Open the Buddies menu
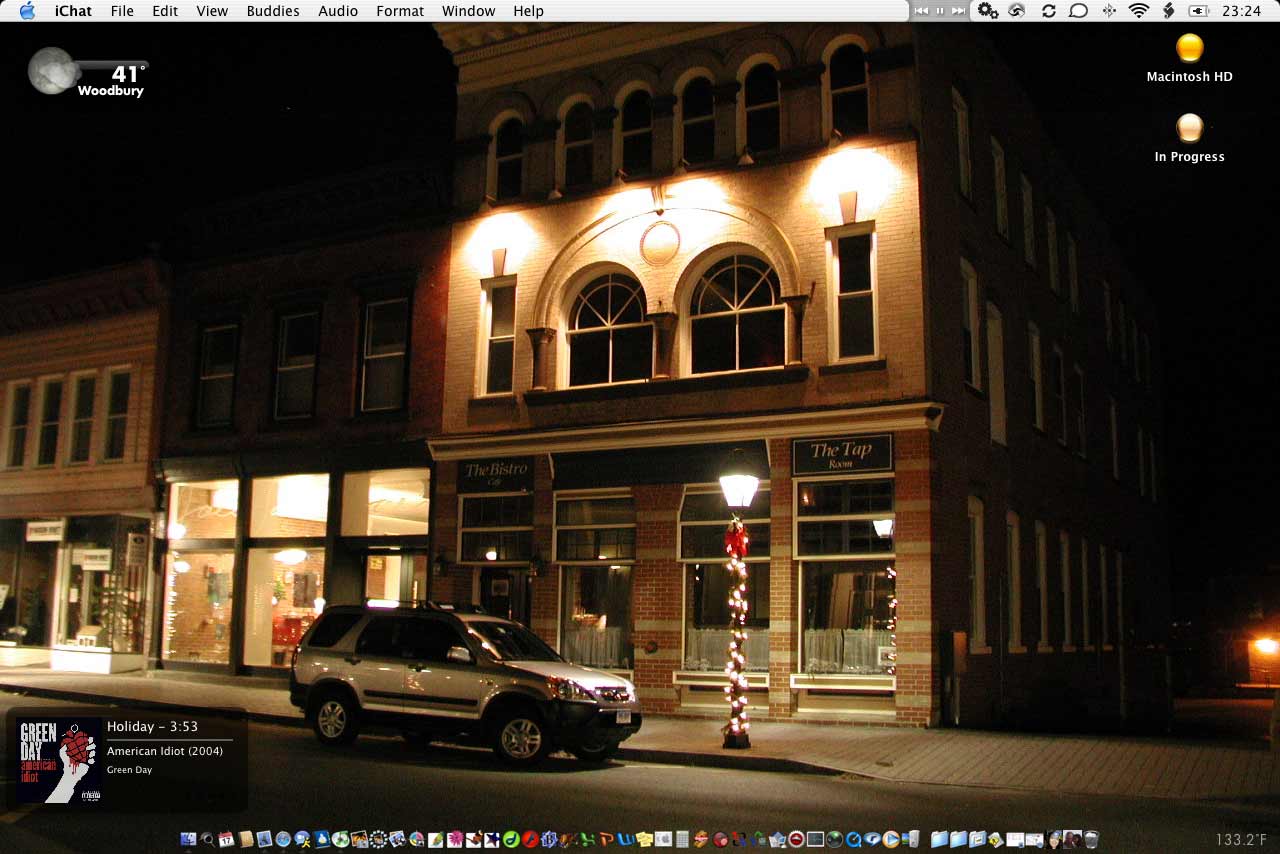 (x=273, y=11)
